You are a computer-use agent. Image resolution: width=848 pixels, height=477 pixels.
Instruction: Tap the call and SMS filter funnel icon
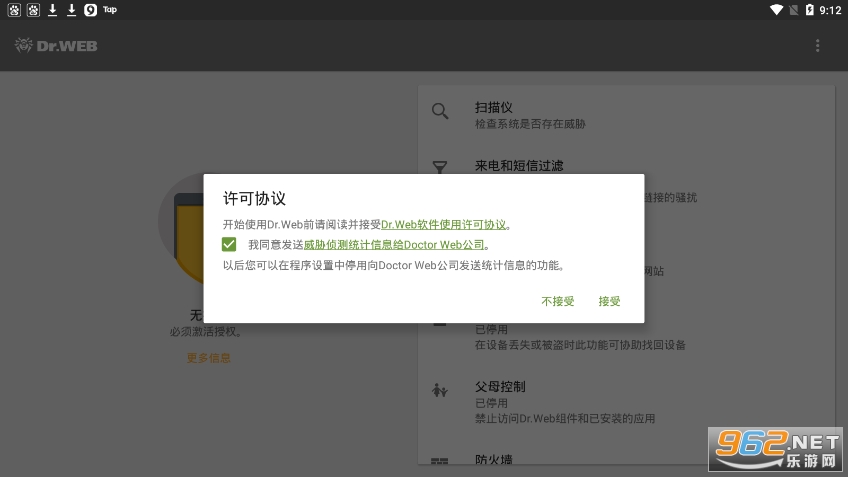tap(440, 167)
